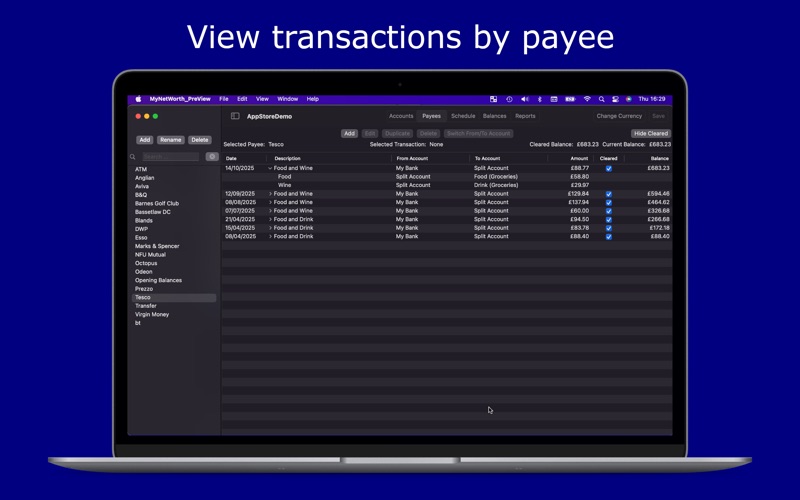Open the Bluetooth menu bar icon
This screenshot has width=800, height=500.
coord(539,99)
